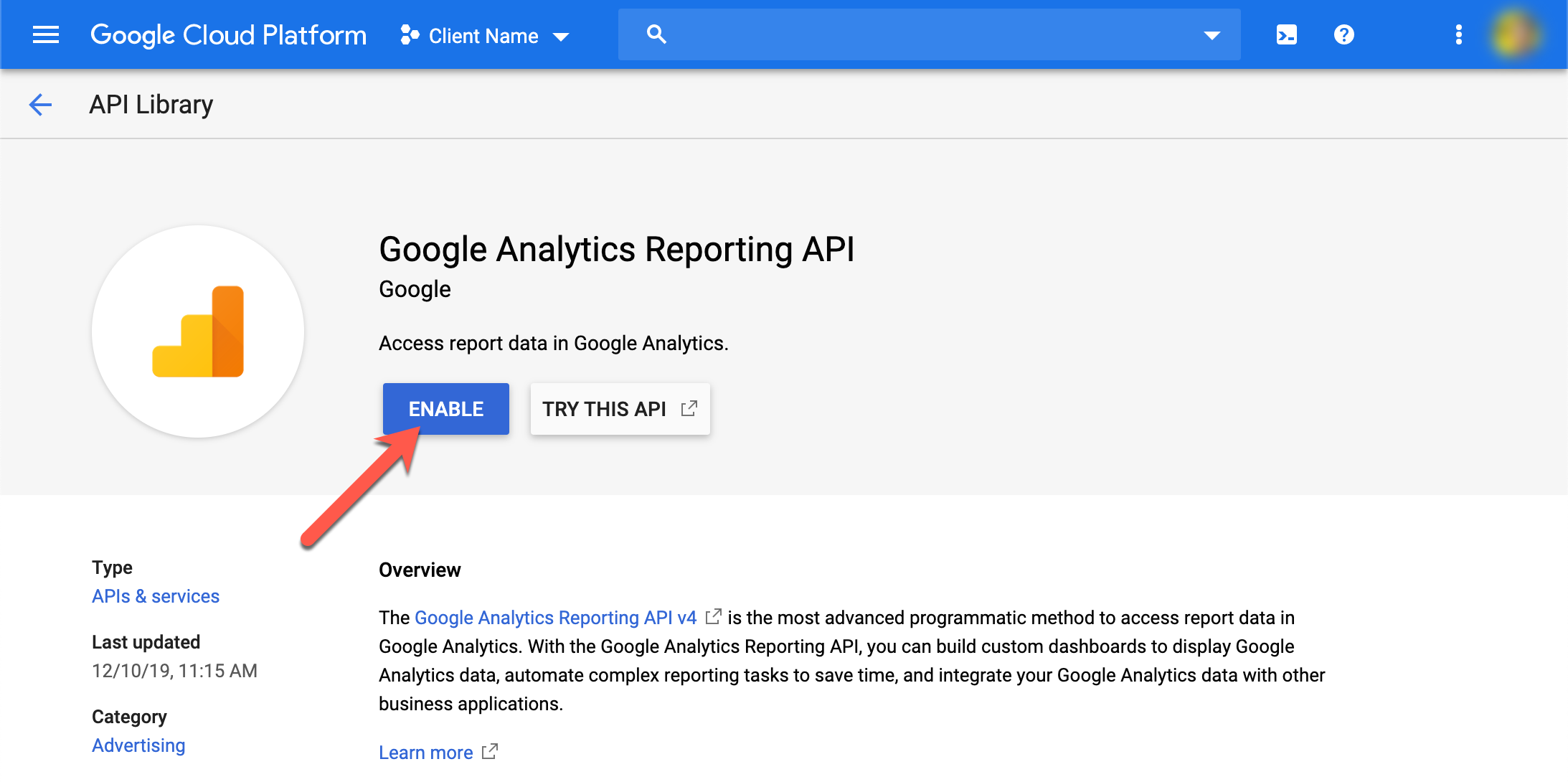The image size is (1568, 782).
Task: Click the Type label in the sidebar
Action: [x=112, y=567]
